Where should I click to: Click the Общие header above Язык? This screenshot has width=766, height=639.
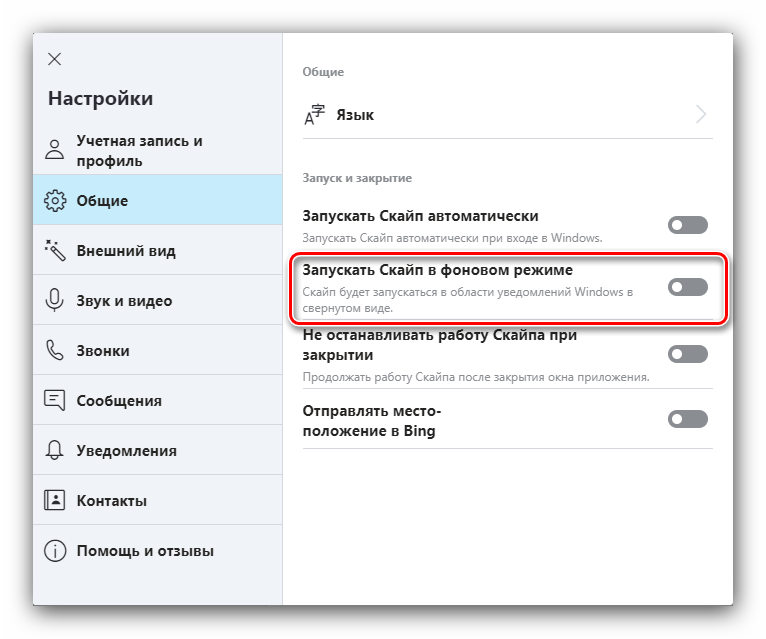(x=323, y=72)
